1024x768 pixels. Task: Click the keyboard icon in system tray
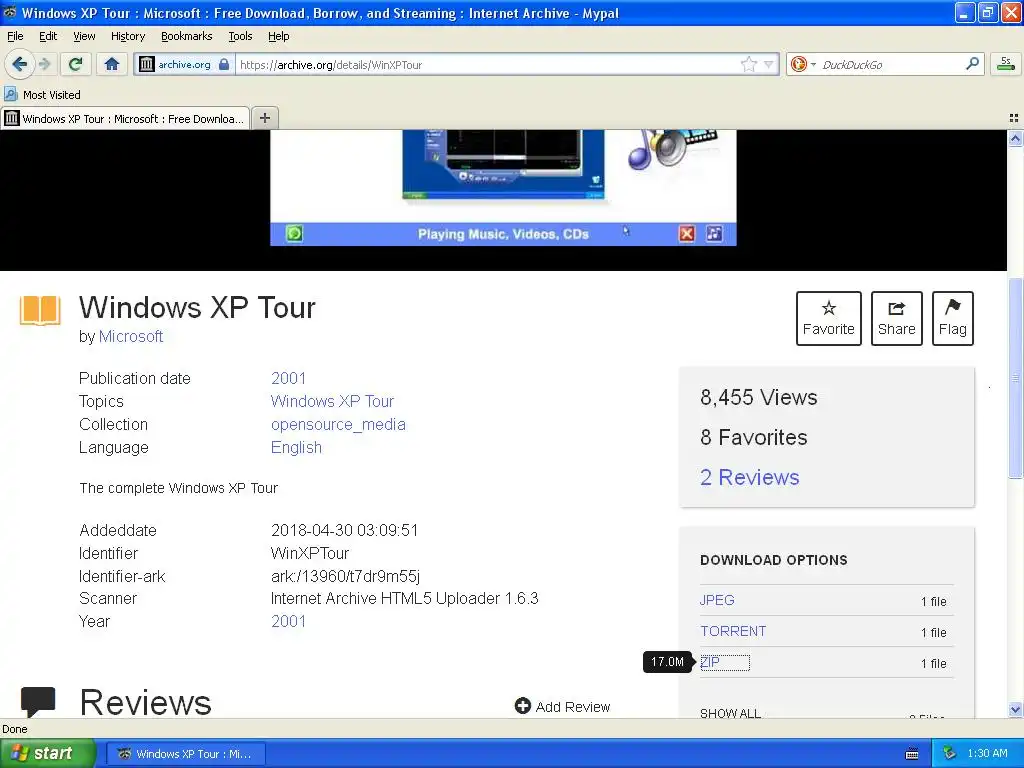coord(912,754)
